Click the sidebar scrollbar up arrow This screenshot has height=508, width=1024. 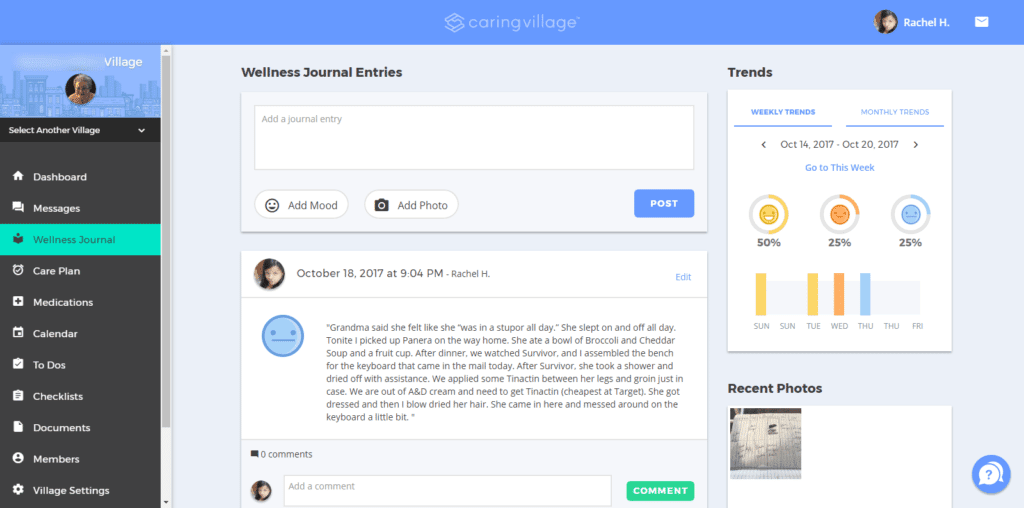pos(166,50)
